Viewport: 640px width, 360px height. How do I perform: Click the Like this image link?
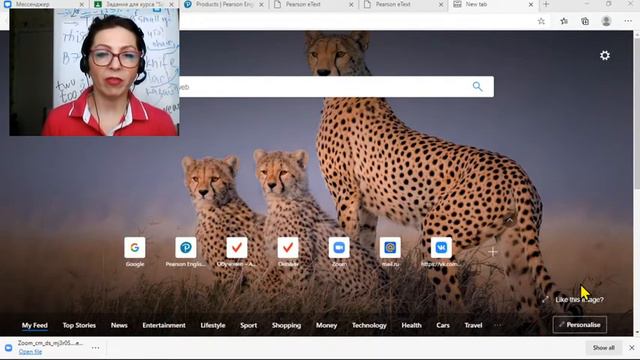point(579,300)
